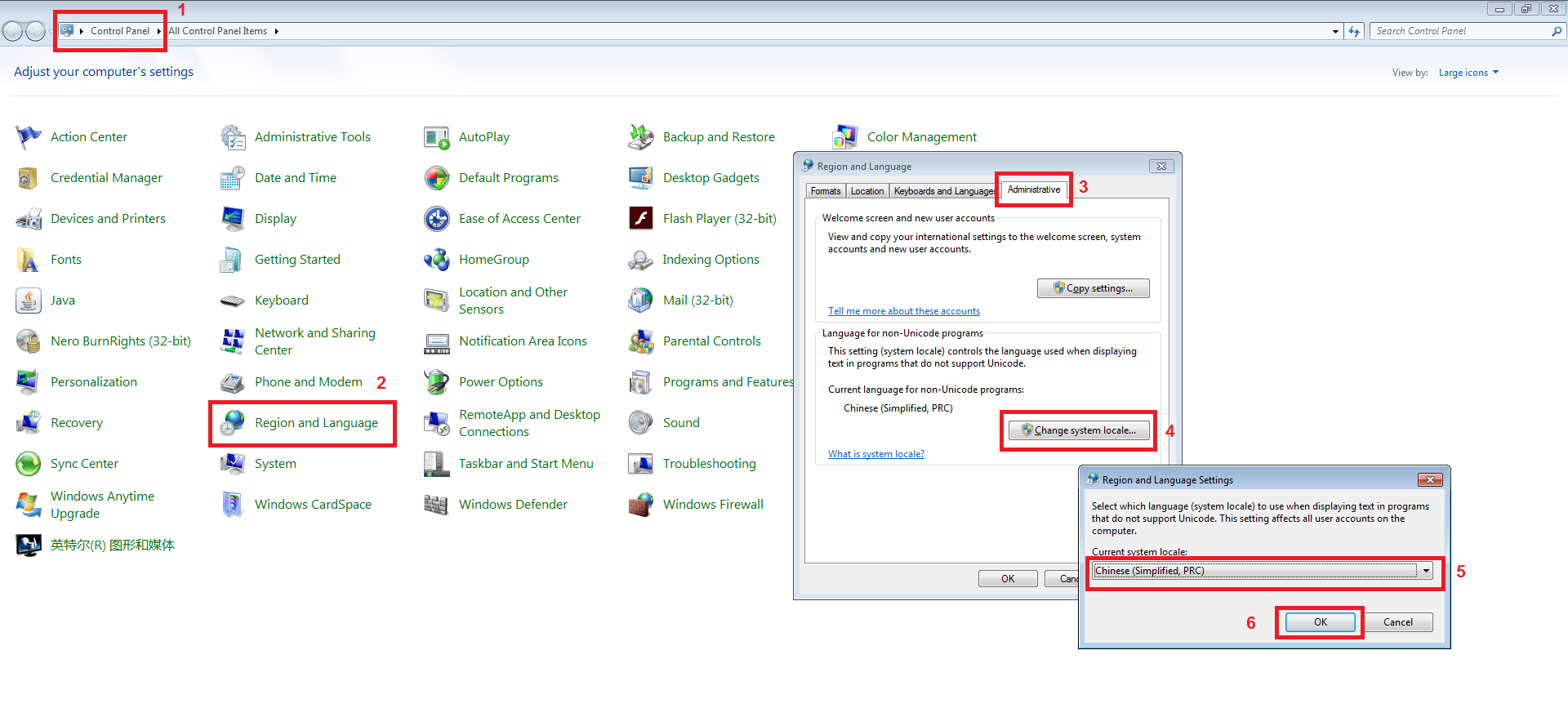The height and width of the screenshot is (717, 1568).
Task: Click in the Search Control Panel field
Action: click(x=1460, y=31)
